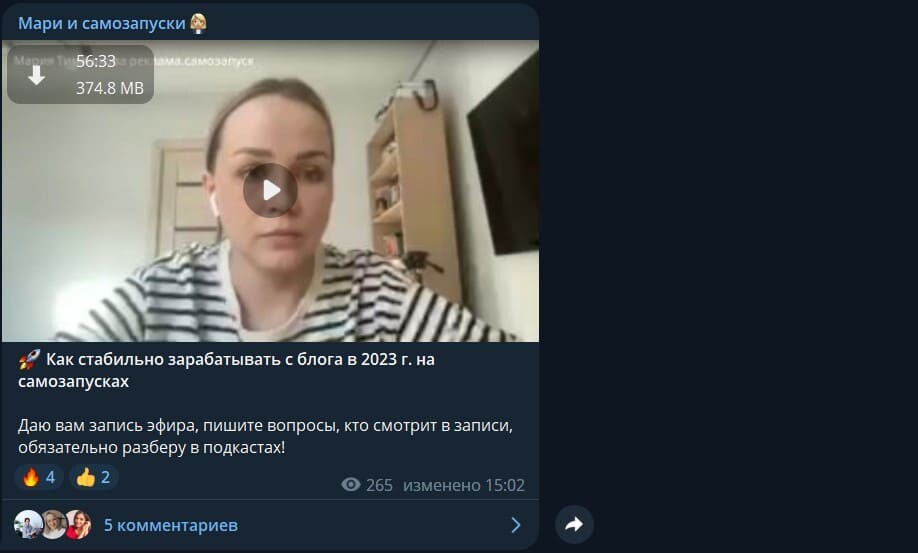Click the video duration 56:33 label
This screenshot has height=553, width=918.
[x=96, y=61]
